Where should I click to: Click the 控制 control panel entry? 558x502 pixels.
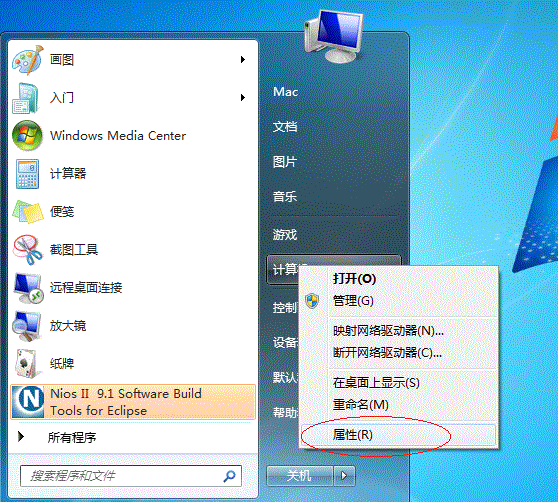(x=285, y=308)
